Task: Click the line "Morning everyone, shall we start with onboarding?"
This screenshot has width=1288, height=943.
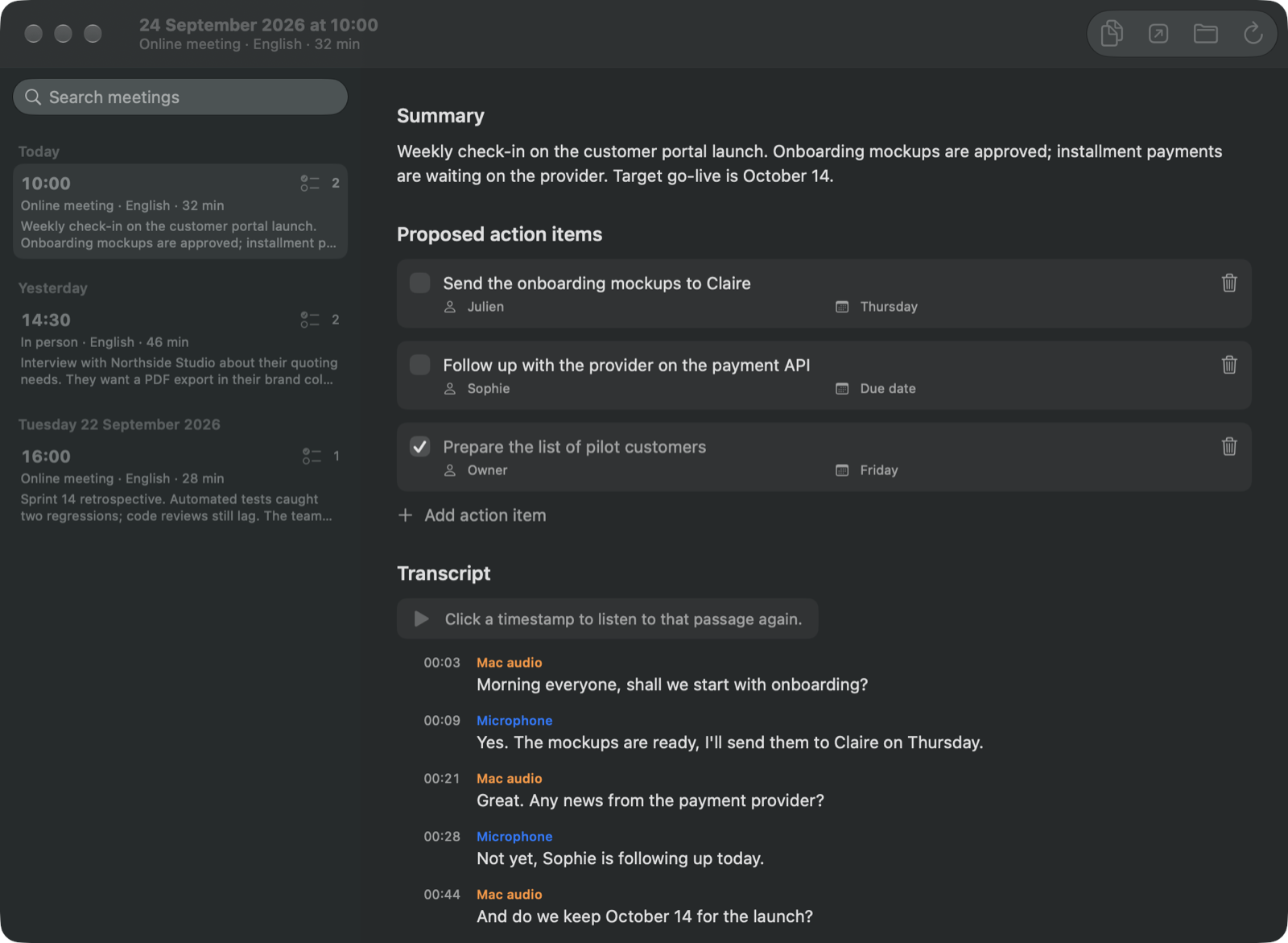Action: click(x=672, y=685)
